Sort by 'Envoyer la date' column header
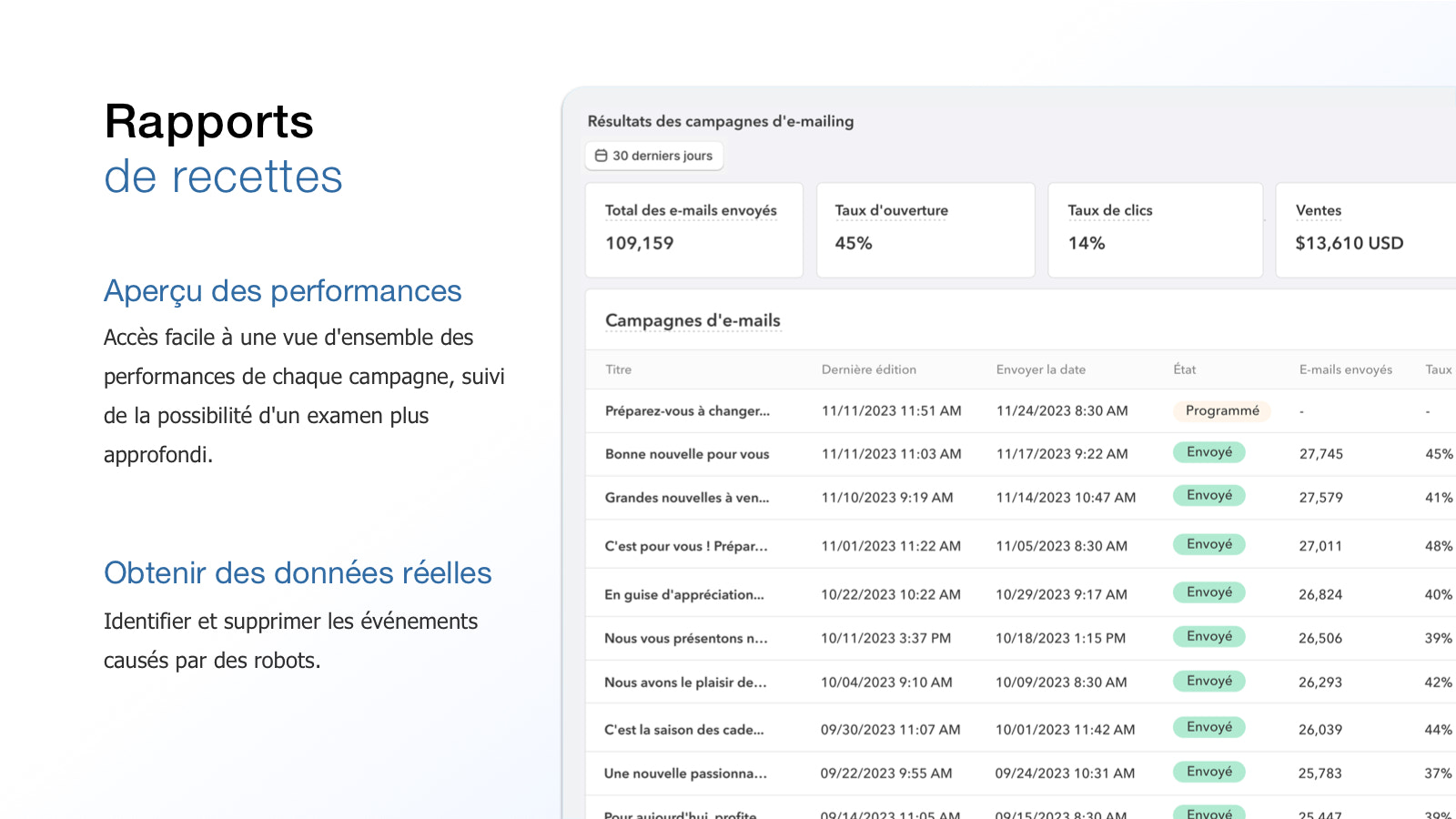The image size is (1456, 819). [1040, 369]
